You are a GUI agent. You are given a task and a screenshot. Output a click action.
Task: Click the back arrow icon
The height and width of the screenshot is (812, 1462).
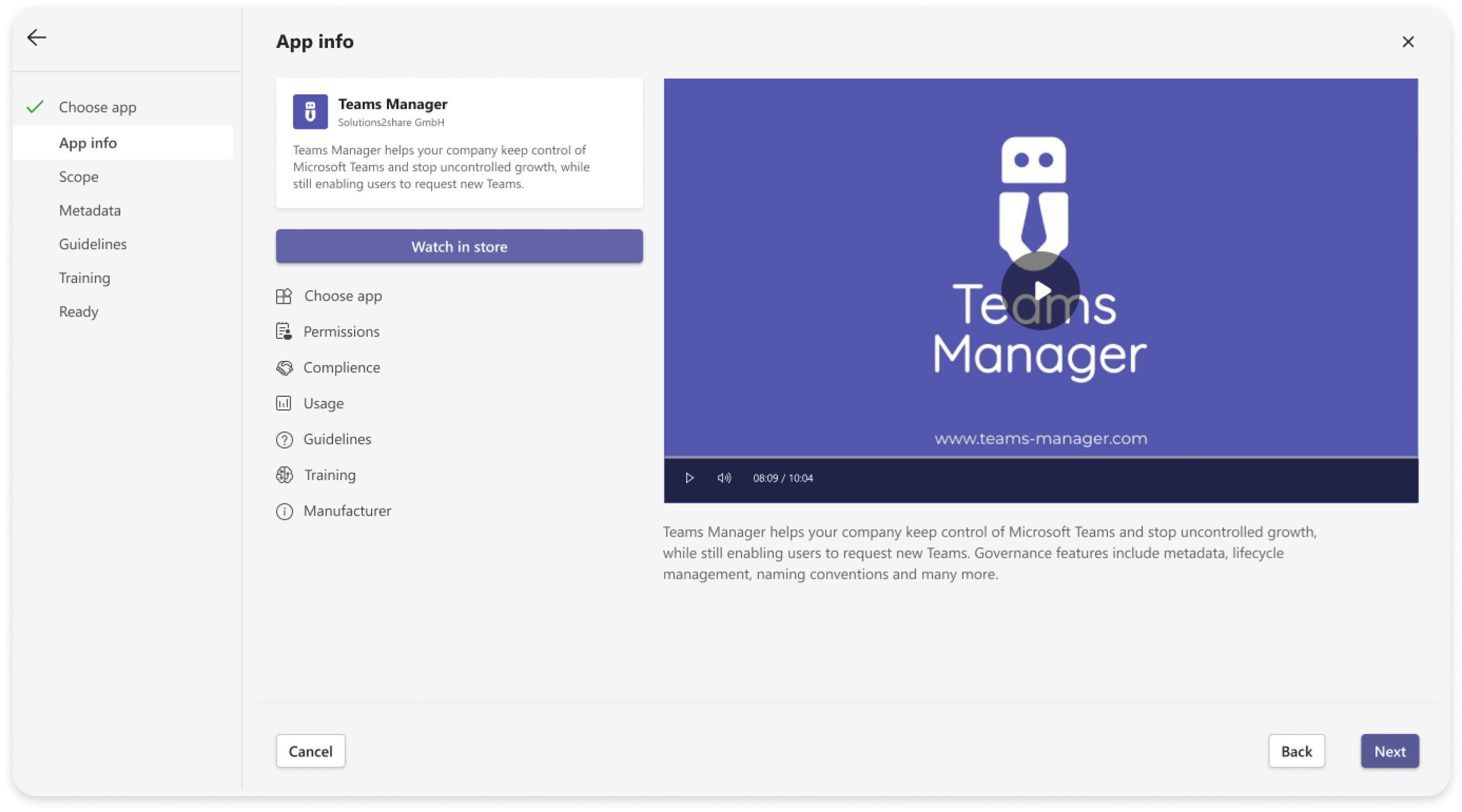tap(37, 38)
